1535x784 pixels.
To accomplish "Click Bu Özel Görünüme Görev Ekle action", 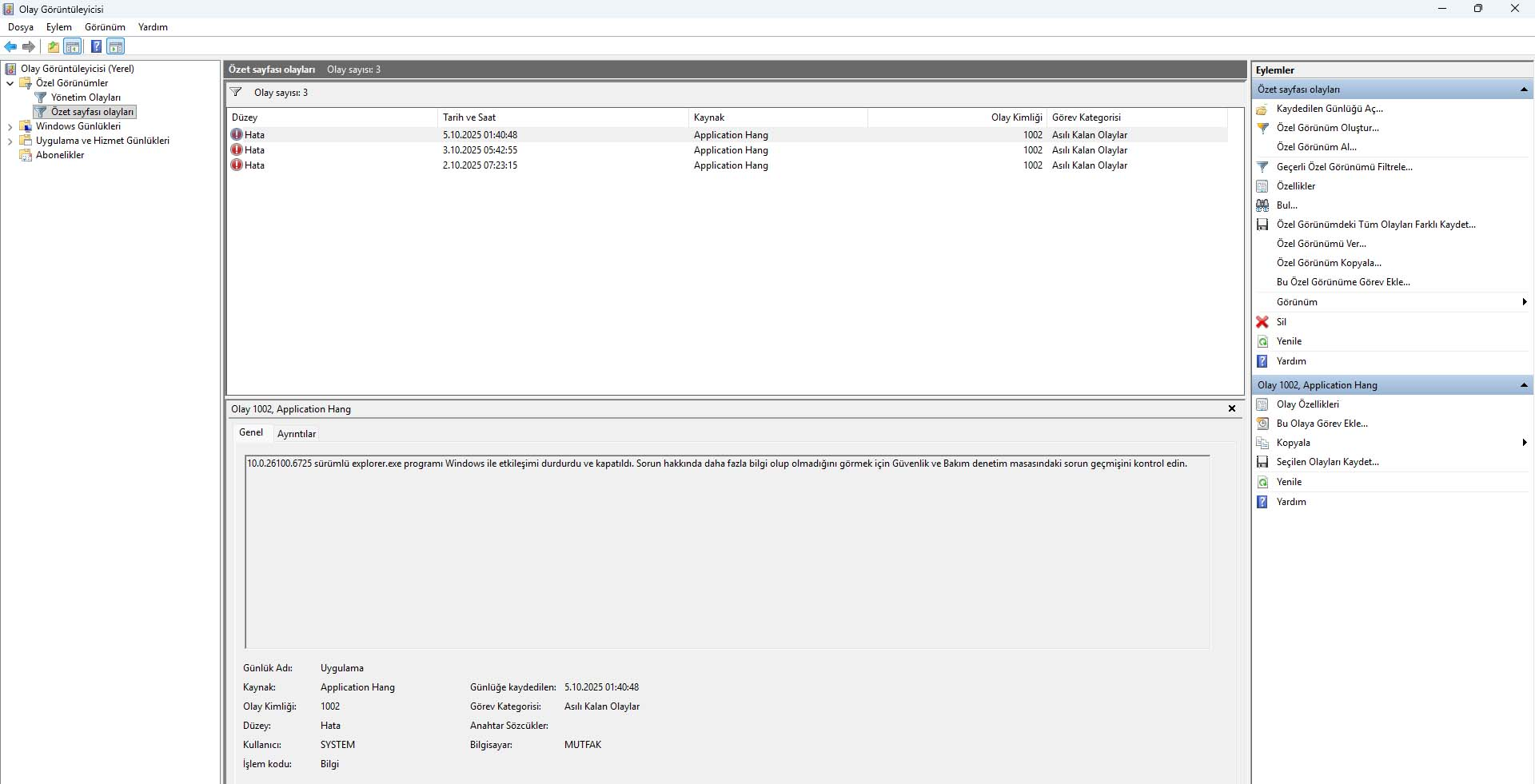I will pyautogui.click(x=1343, y=282).
